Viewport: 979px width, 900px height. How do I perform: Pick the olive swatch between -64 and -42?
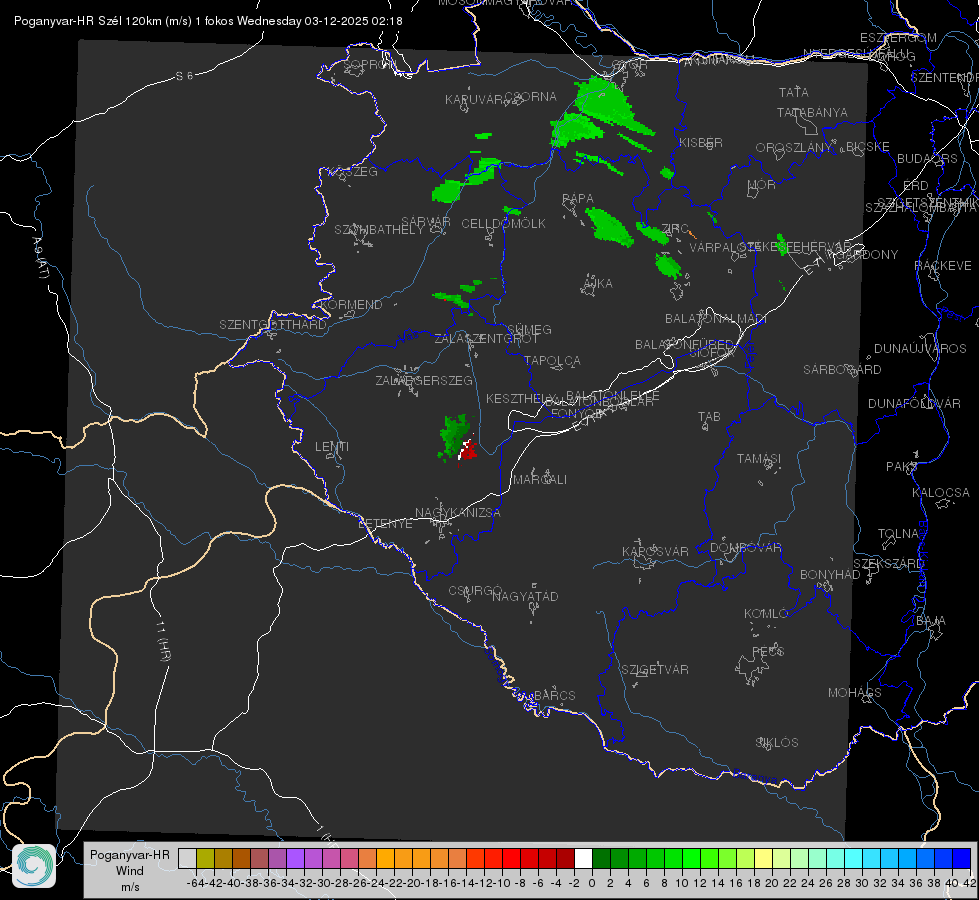[x=205, y=859]
